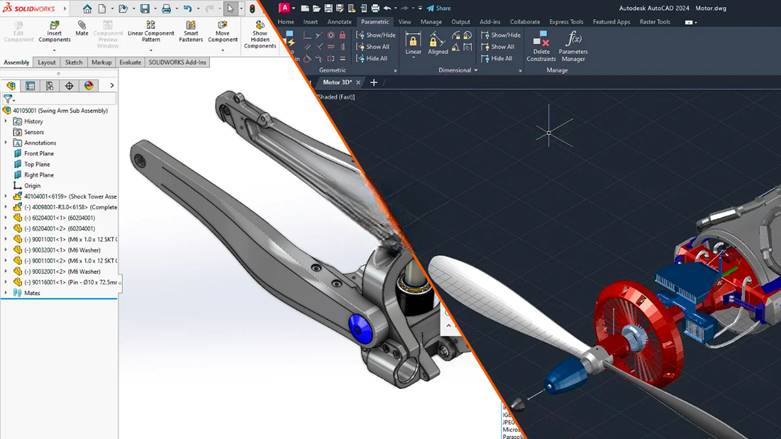Click AutoCAD Save icon in quick access

[x=328, y=8]
